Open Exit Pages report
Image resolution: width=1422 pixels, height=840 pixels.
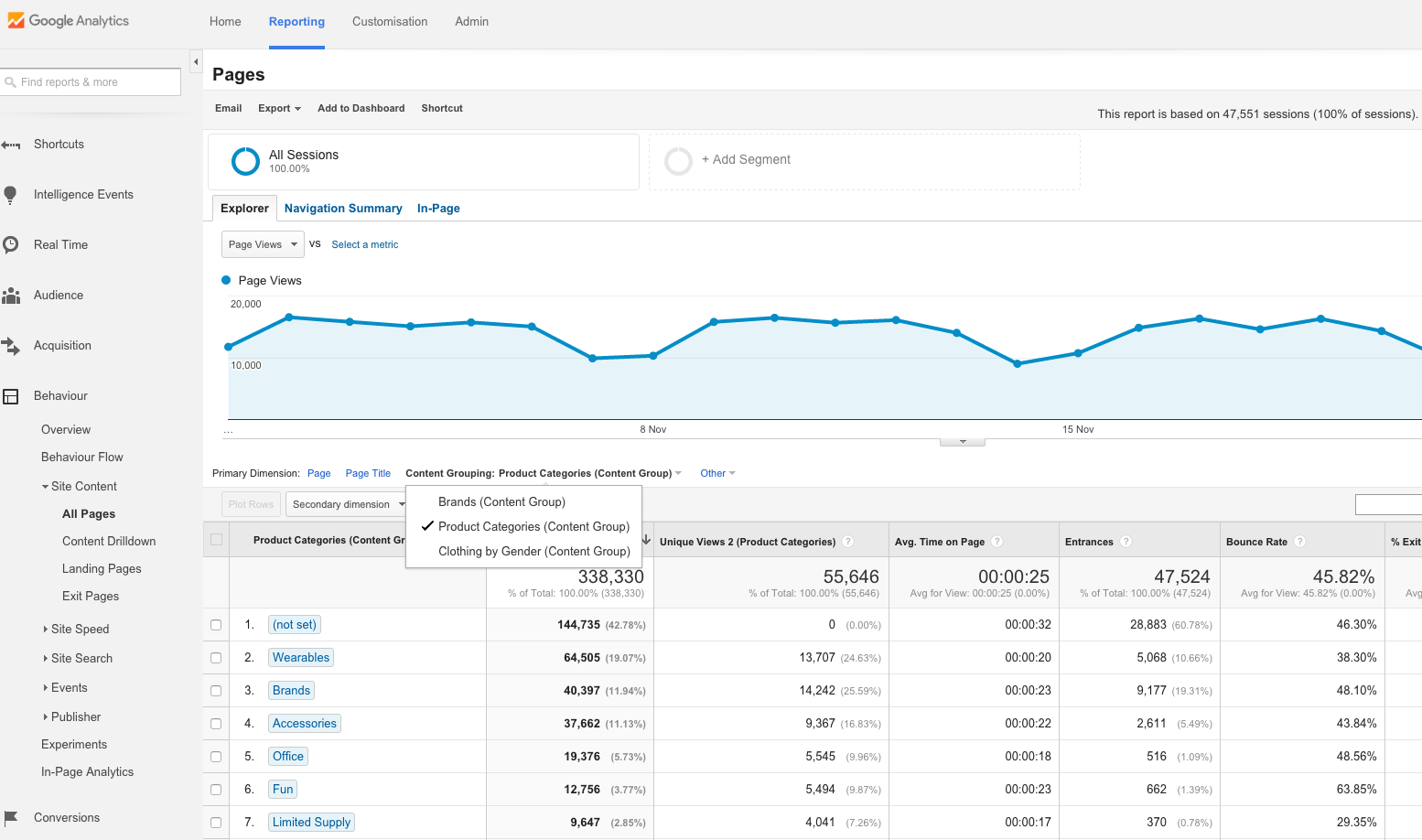point(91,597)
